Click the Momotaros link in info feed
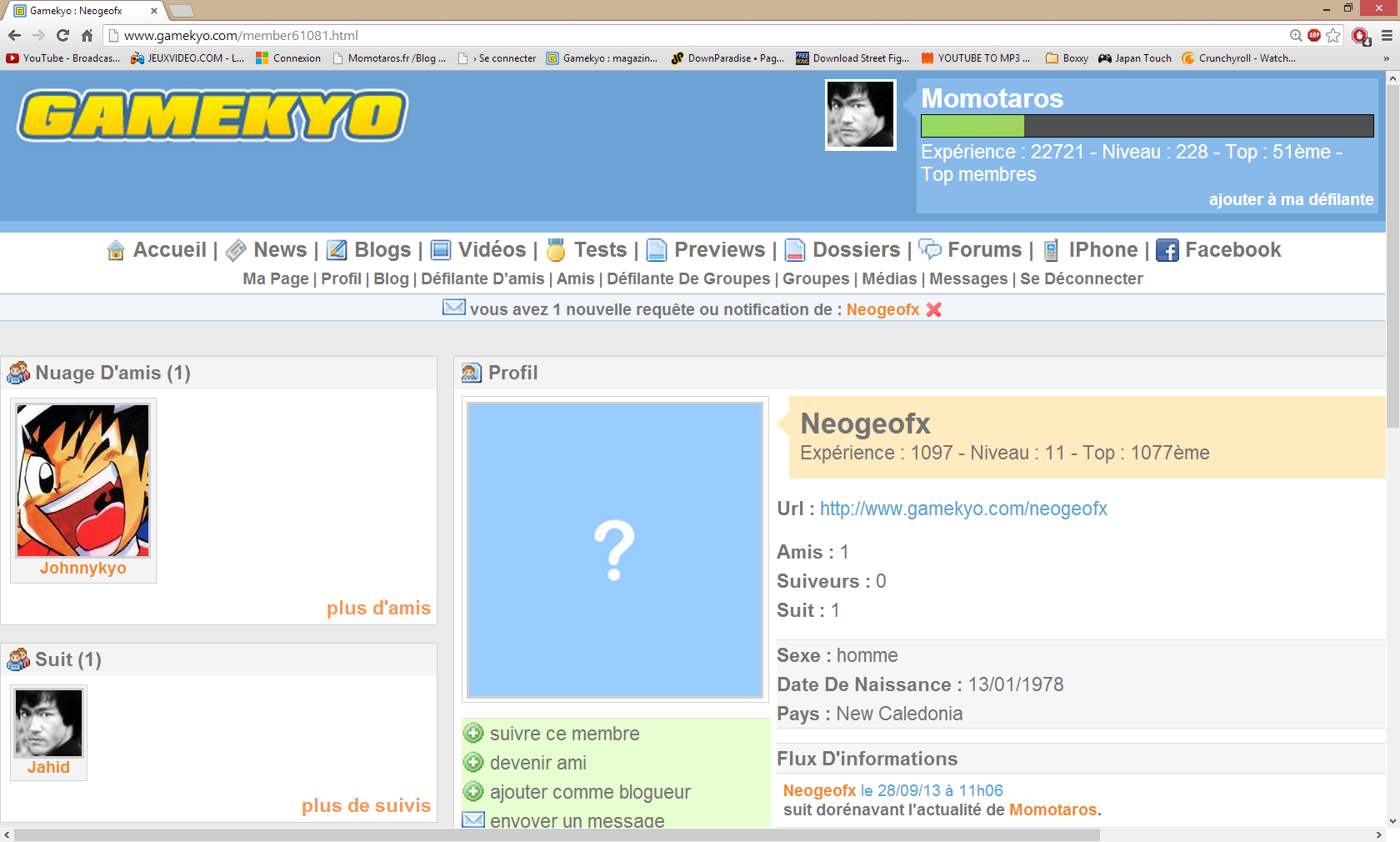Screen dimensions: 1400x842 pyautogui.click(x=1052, y=809)
